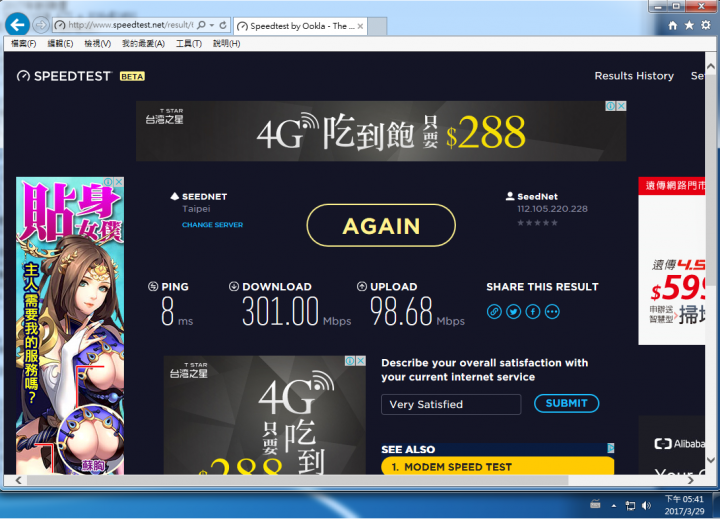The width and height of the screenshot is (720, 519).
Task: Open the 工具(T) menu
Action: point(189,44)
